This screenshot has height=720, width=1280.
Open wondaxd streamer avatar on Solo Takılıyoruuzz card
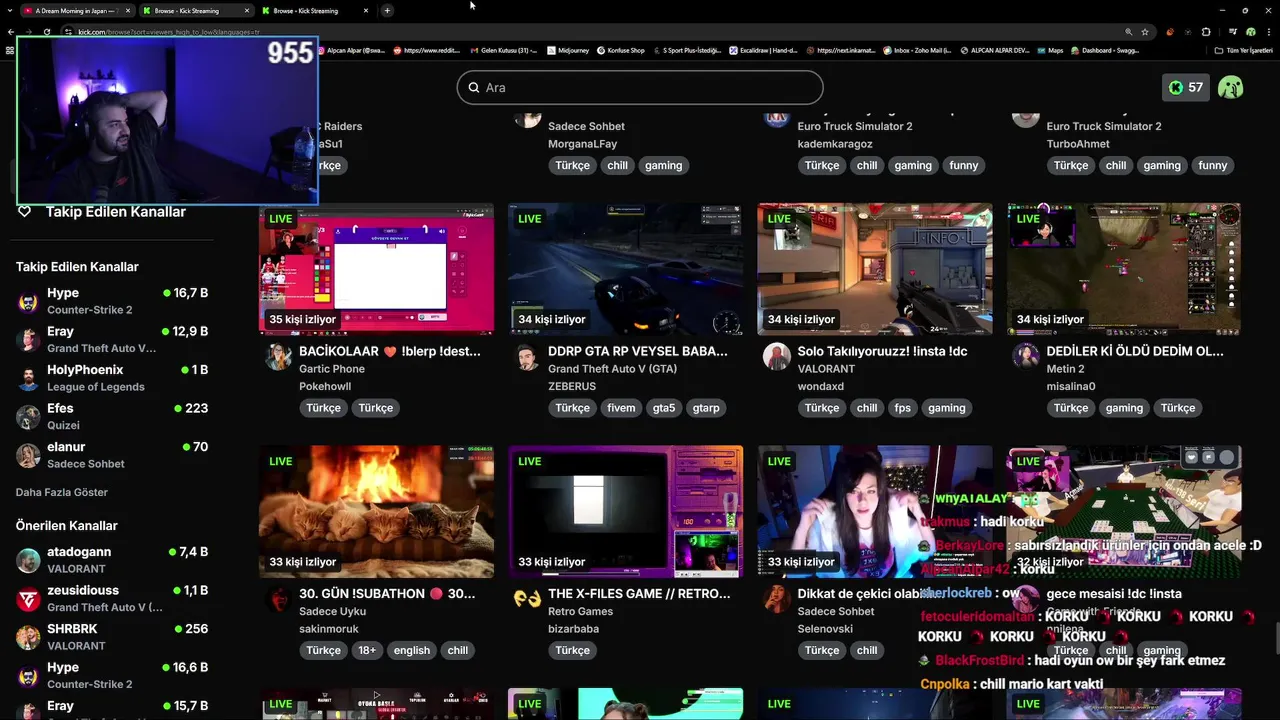click(776, 357)
